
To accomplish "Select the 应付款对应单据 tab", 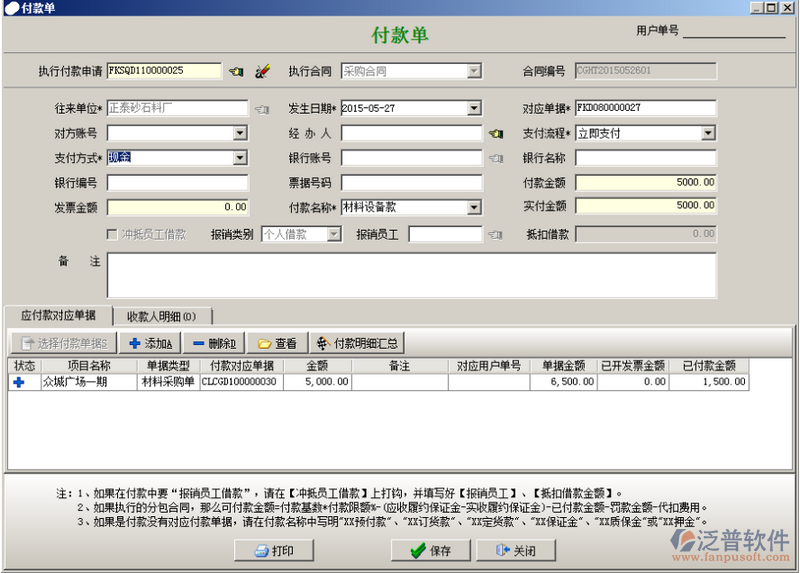I will coord(58,315).
